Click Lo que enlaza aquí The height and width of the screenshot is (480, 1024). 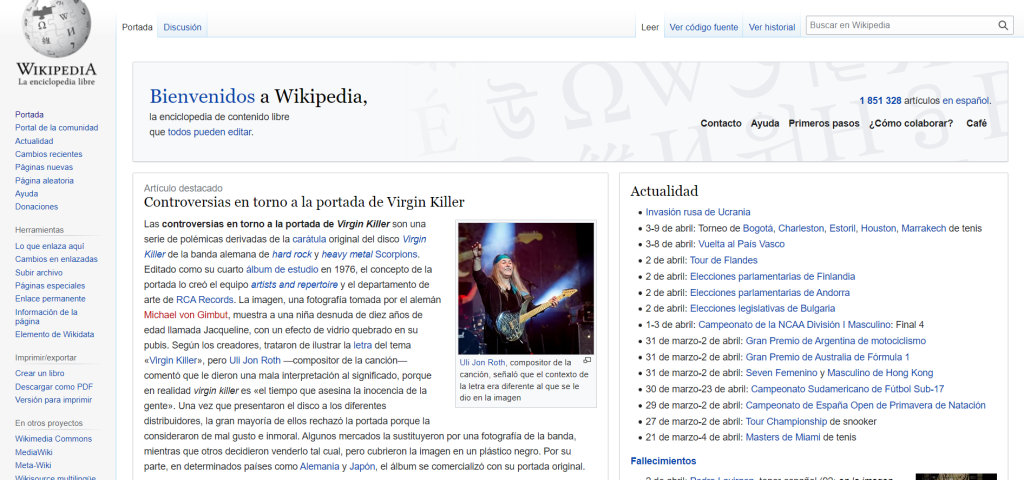coord(50,246)
